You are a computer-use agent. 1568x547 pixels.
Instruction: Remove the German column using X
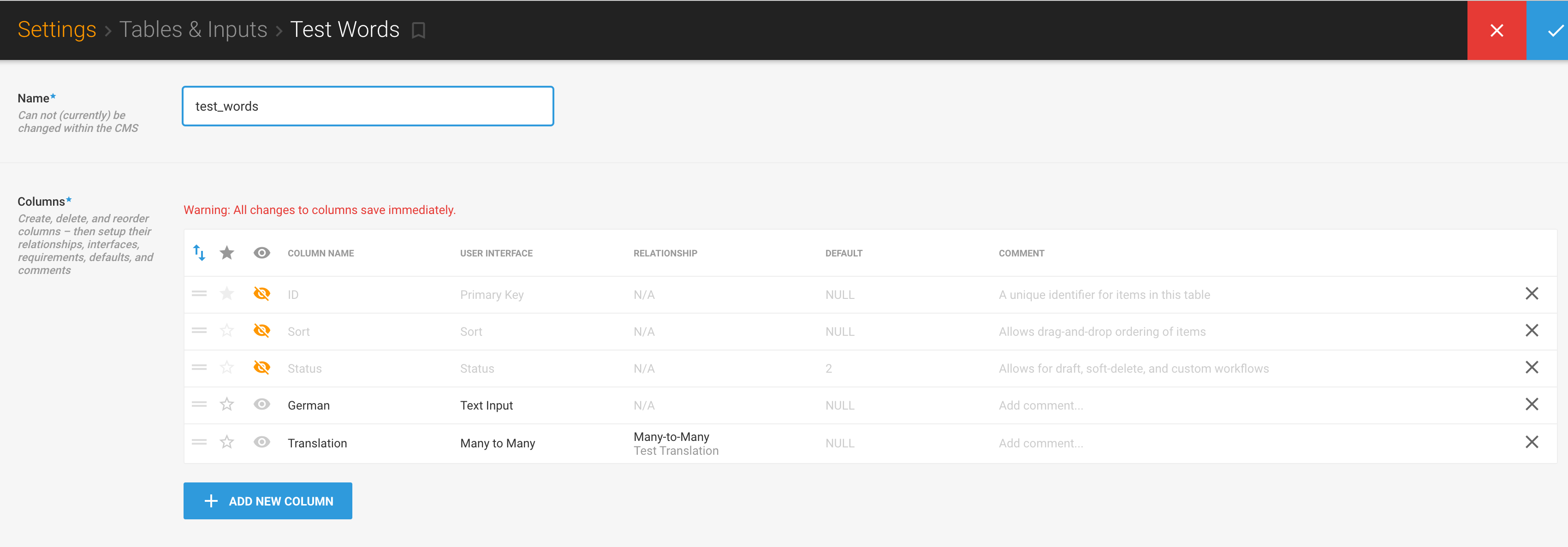1532,404
